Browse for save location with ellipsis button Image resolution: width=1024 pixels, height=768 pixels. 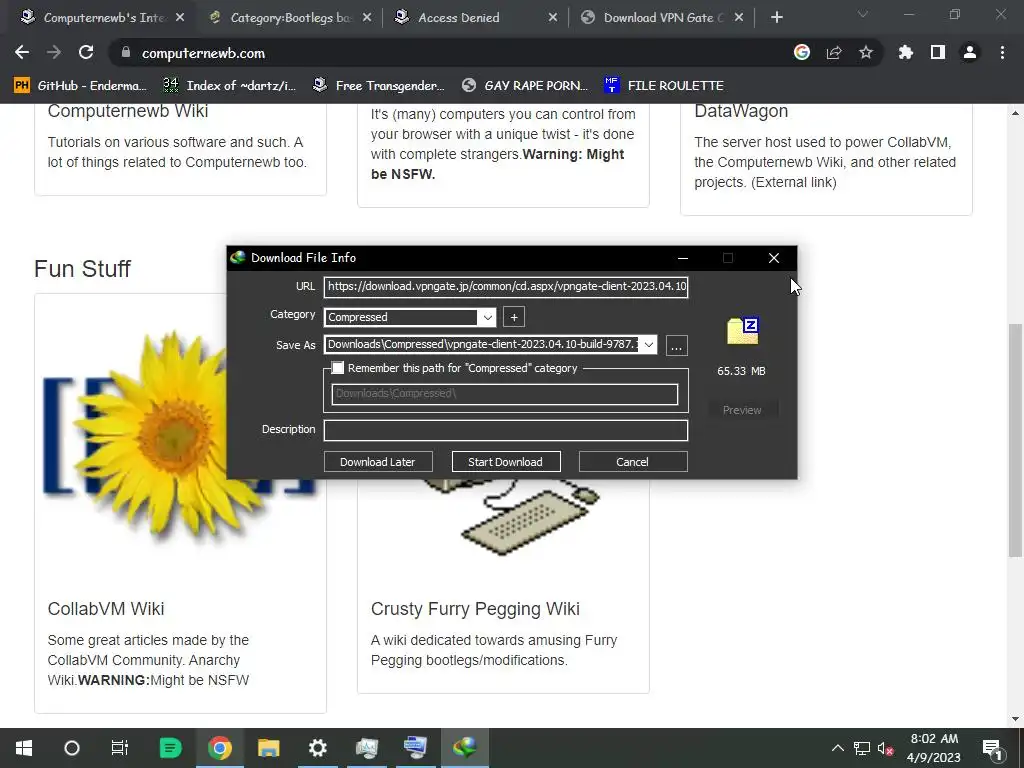pos(677,345)
